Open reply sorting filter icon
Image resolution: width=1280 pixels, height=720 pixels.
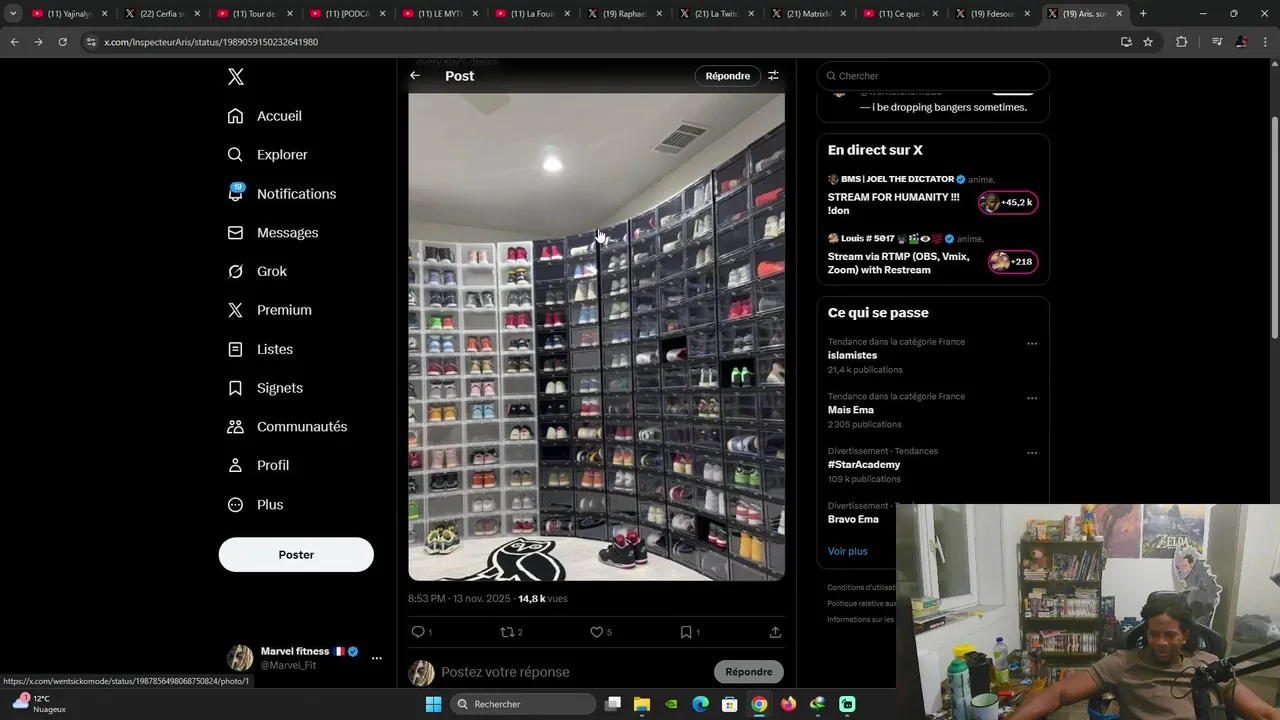coord(773,76)
